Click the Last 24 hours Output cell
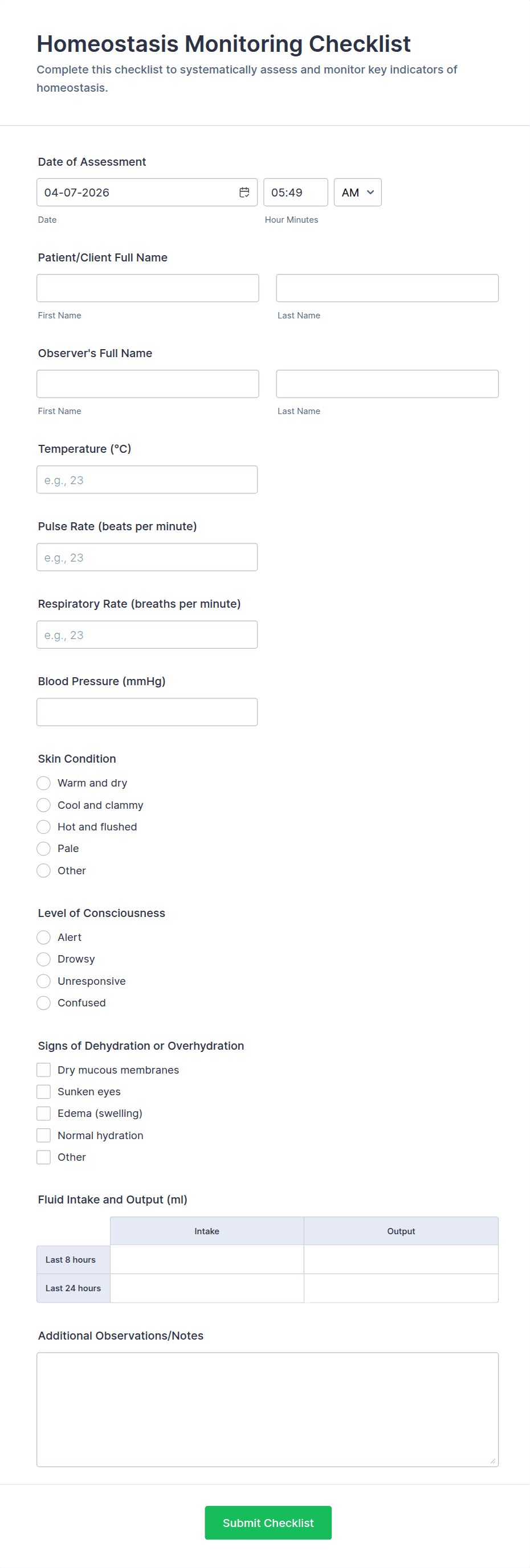Image resolution: width=530 pixels, height=1568 pixels. [401, 1288]
